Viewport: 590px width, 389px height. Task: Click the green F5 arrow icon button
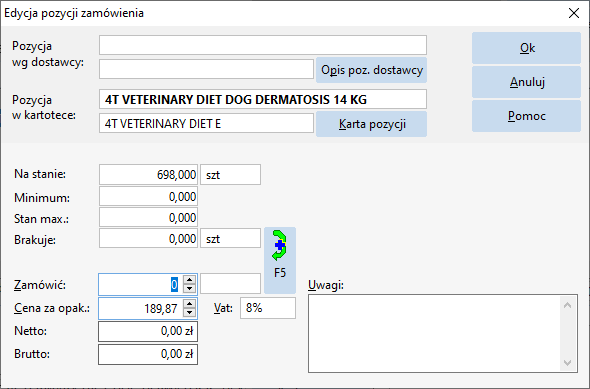[280, 260]
